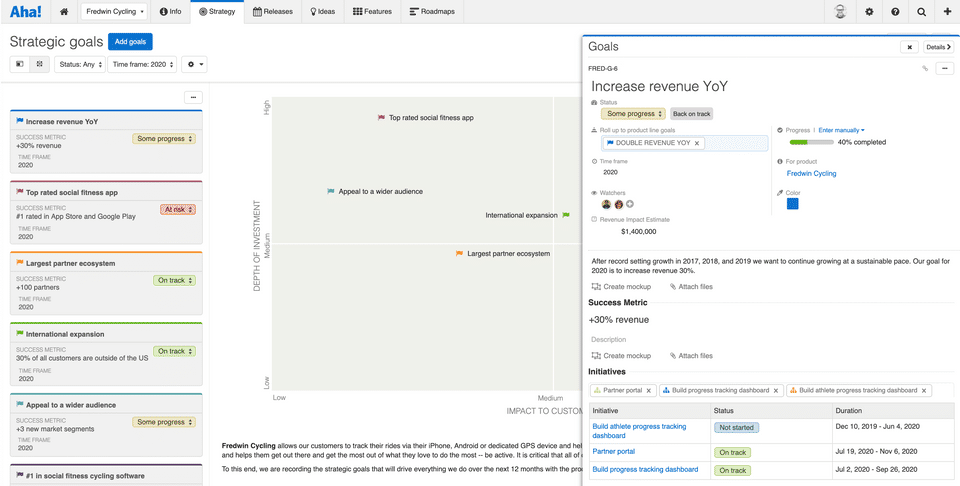The image size is (960, 486).
Task: Add a watcher with plus icon
Action: (x=629, y=204)
